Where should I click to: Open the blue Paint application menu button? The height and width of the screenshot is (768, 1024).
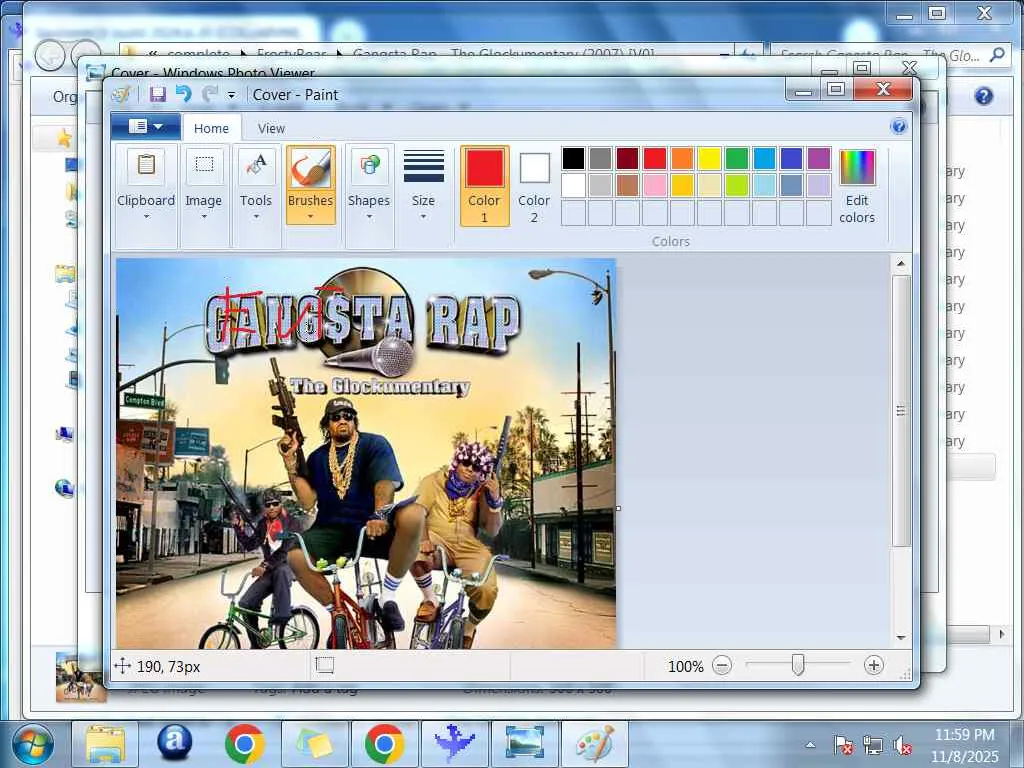coord(146,126)
